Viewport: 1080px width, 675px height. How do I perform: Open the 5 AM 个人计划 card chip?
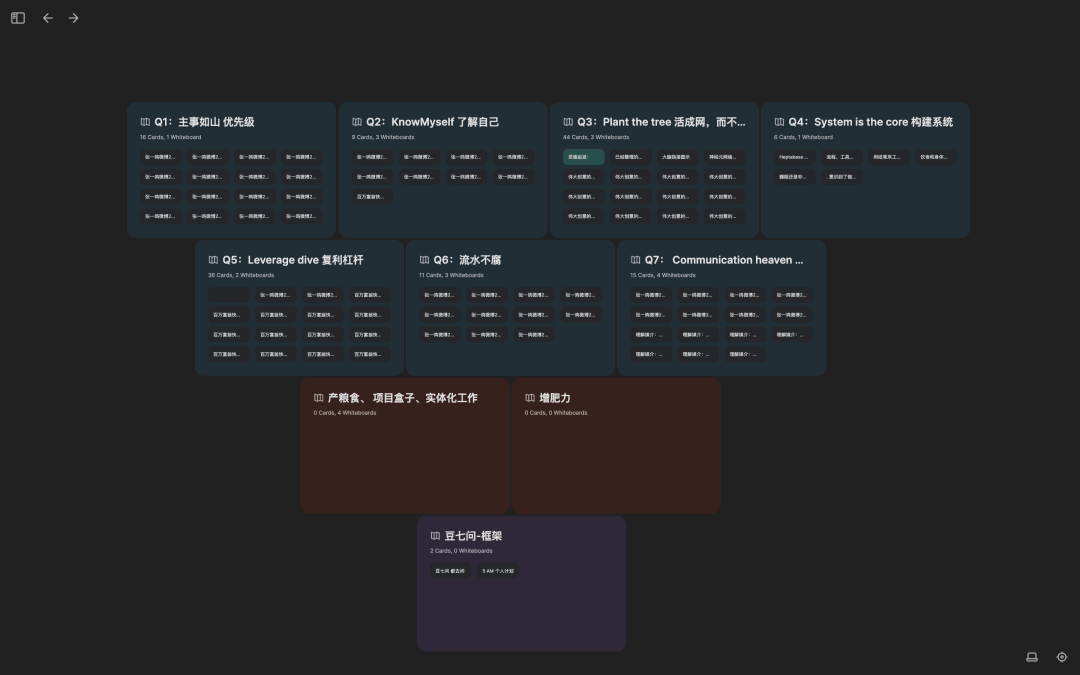coord(498,570)
